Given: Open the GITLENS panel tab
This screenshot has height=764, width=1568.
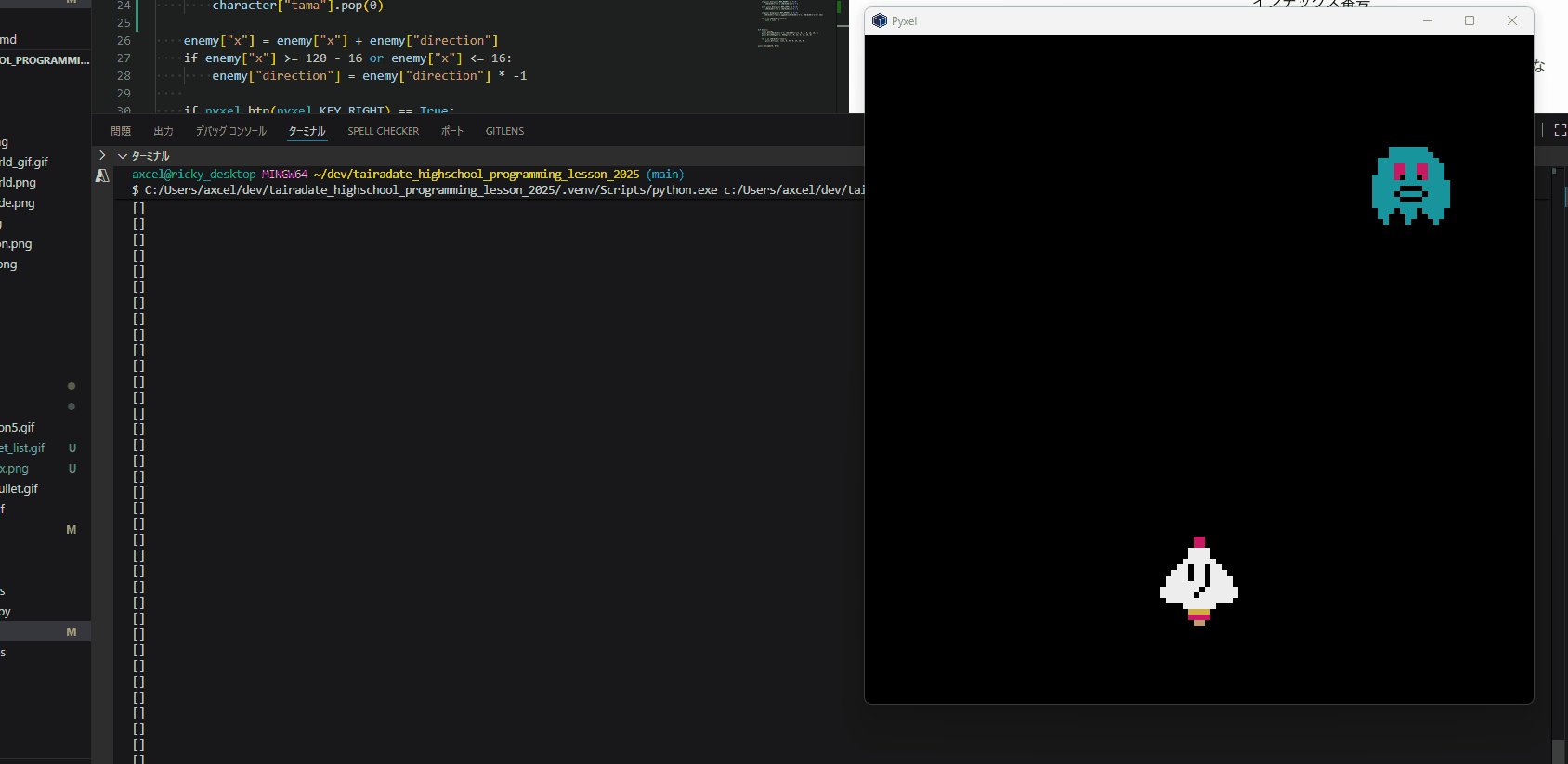Looking at the screenshot, I should [x=504, y=131].
